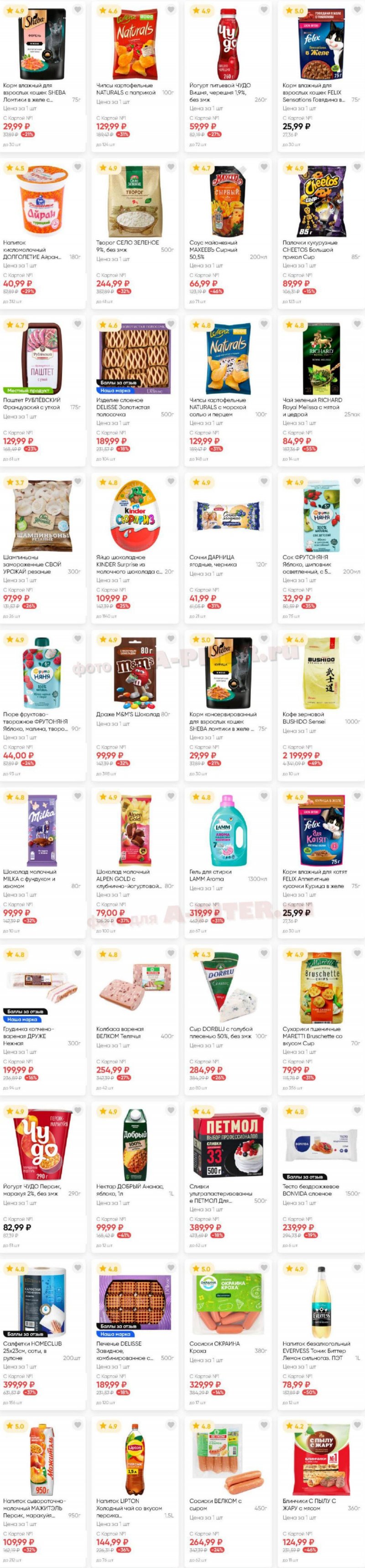The height and width of the screenshot is (1568, 365).
Task: Click 'Баллы за отзыв' badge on DELISSE полосочка
Action: 118,383
